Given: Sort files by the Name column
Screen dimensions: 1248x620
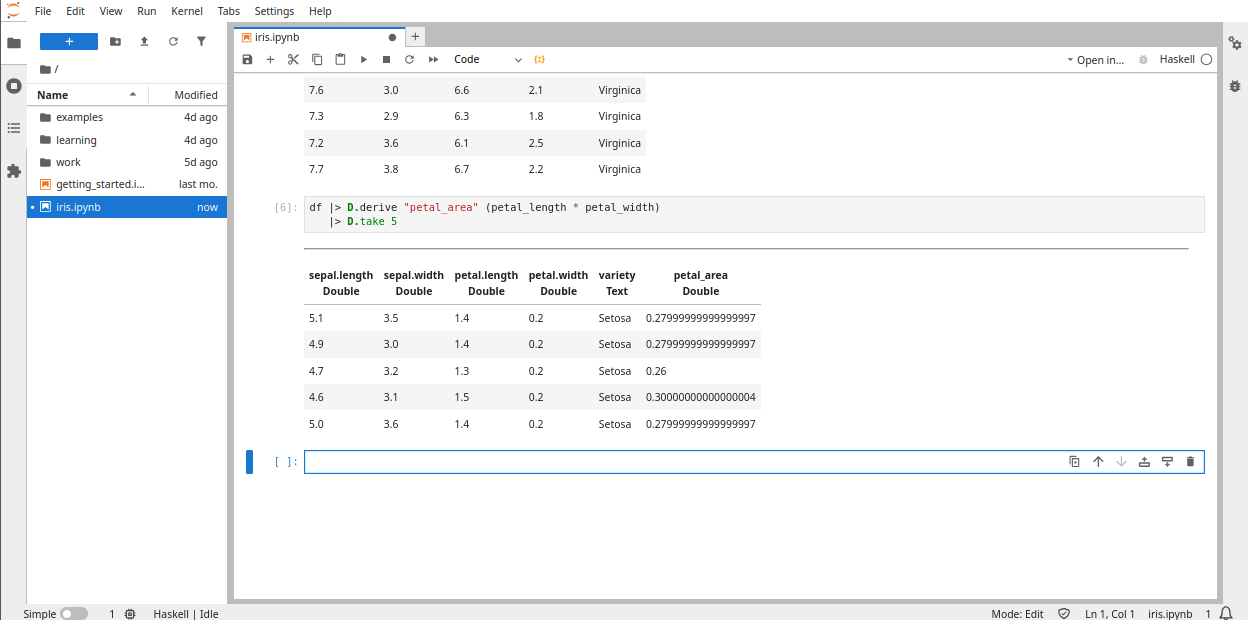Looking at the screenshot, I should (87, 95).
